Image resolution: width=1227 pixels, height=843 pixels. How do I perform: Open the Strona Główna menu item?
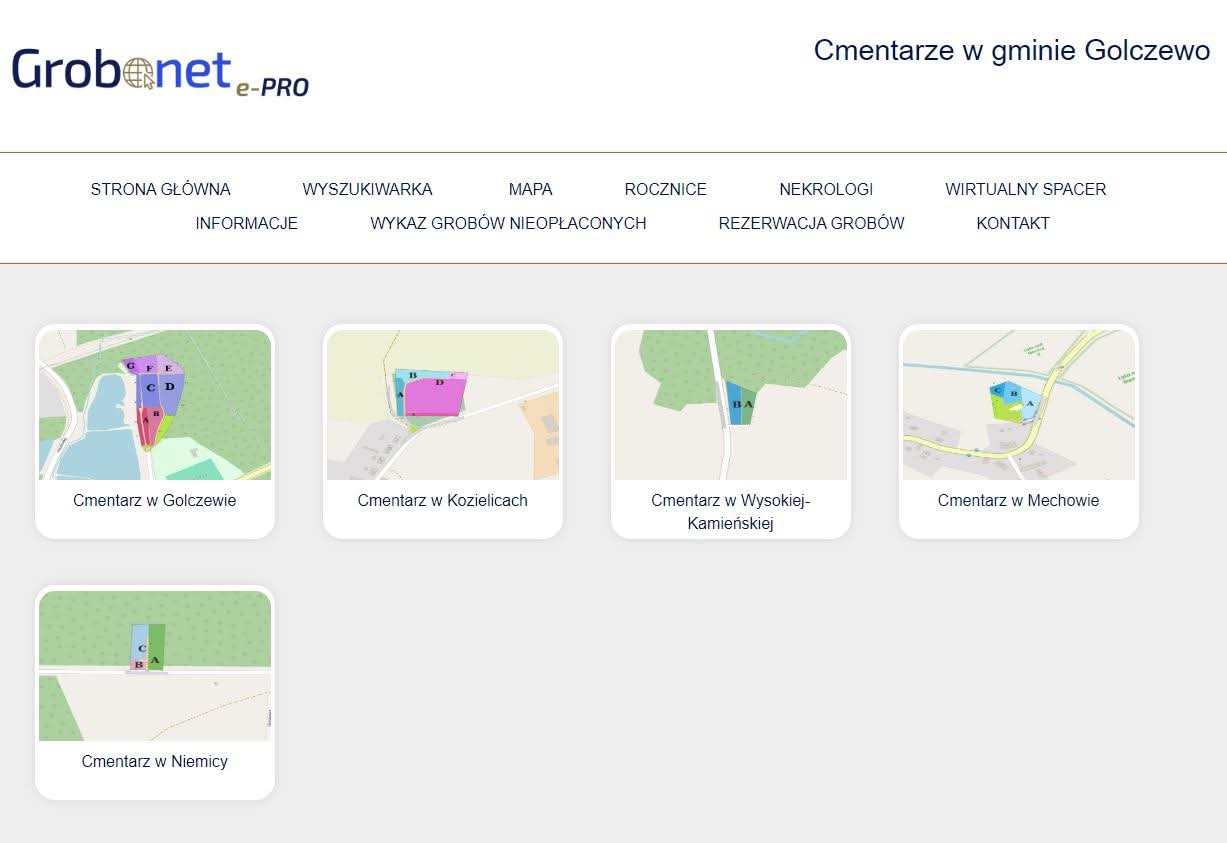(x=160, y=189)
